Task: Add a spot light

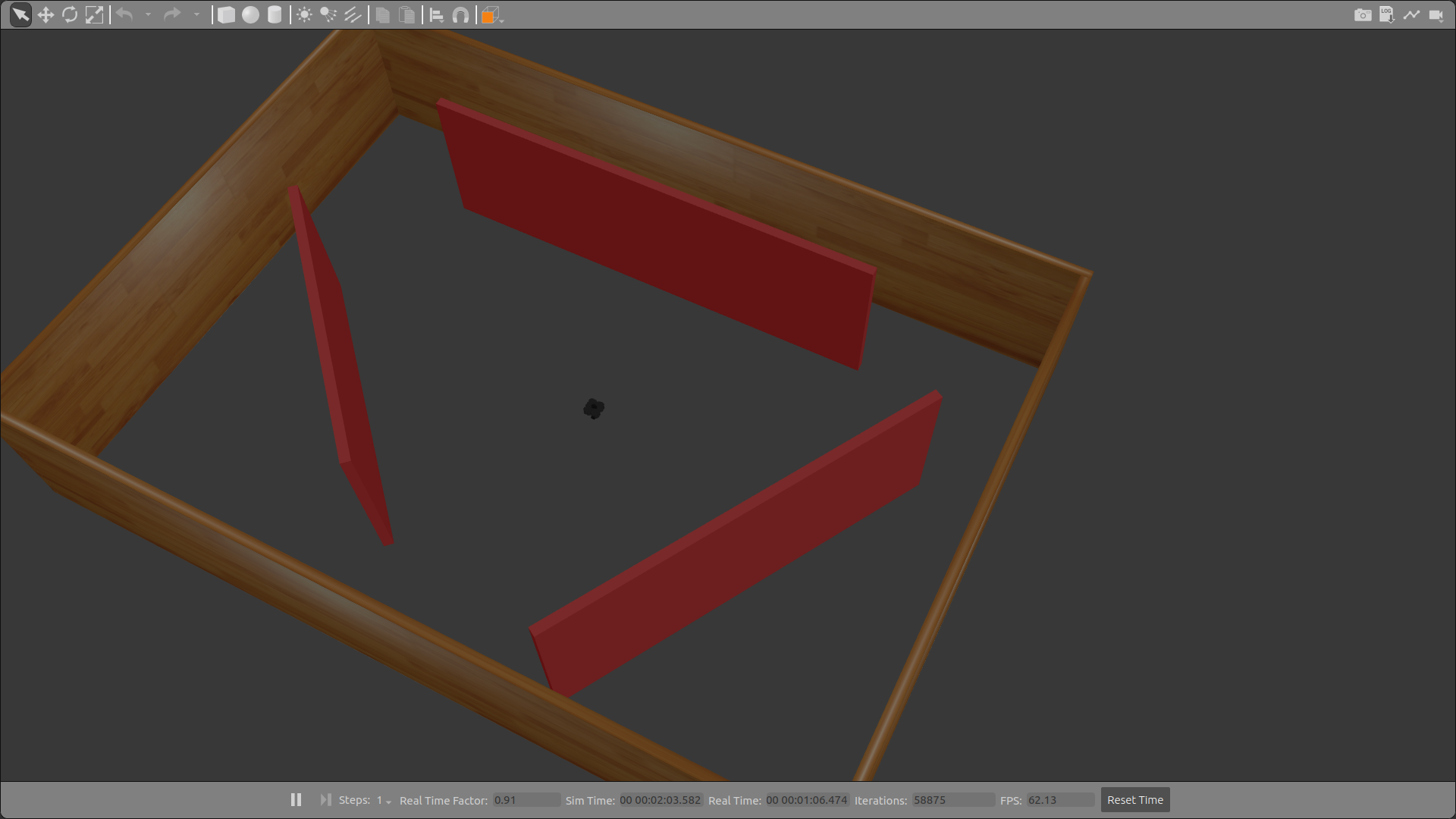Action: point(328,15)
